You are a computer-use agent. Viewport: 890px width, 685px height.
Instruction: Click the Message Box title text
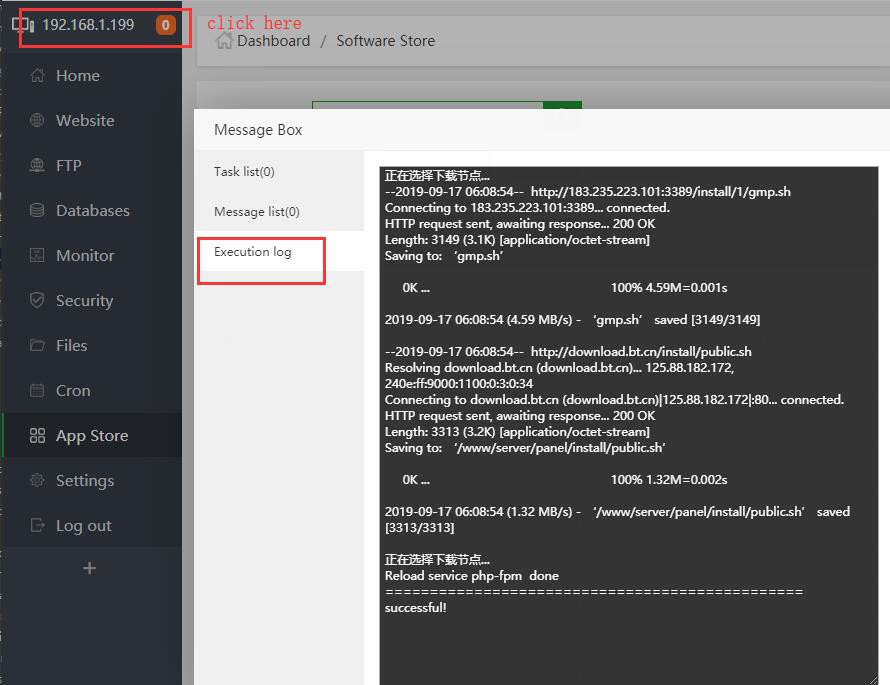[x=258, y=130]
